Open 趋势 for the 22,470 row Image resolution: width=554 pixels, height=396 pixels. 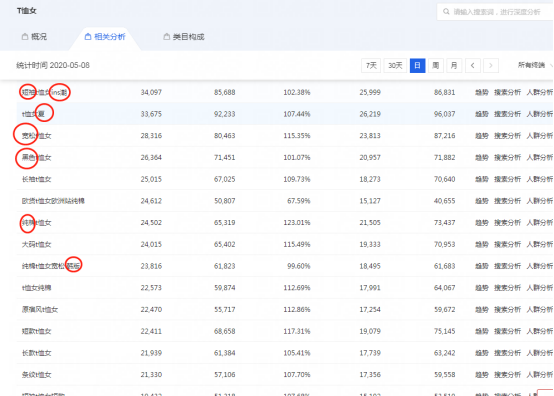(482, 309)
